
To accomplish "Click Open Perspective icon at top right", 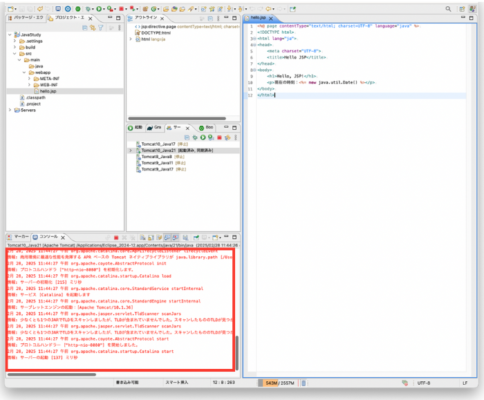I will 462,9.
